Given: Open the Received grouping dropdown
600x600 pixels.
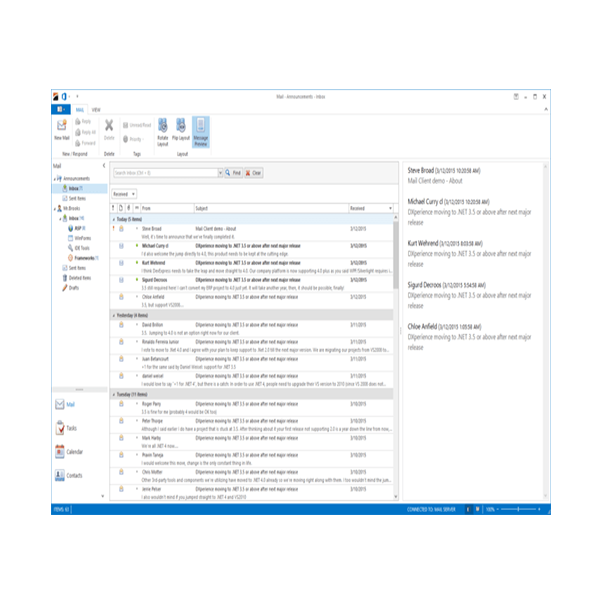Looking at the screenshot, I should (x=124, y=194).
